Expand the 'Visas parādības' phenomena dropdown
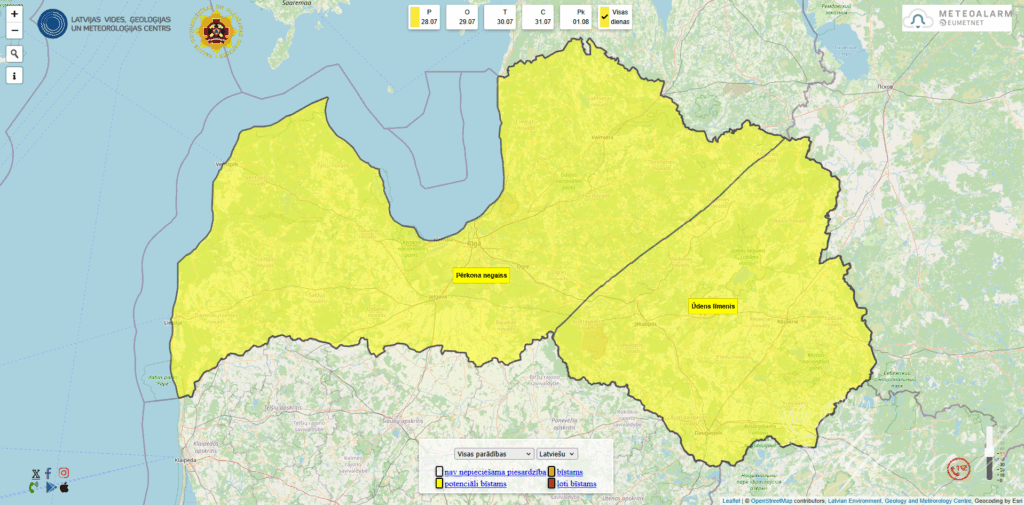The width and height of the screenshot is (1024, 505). (493, 454)
